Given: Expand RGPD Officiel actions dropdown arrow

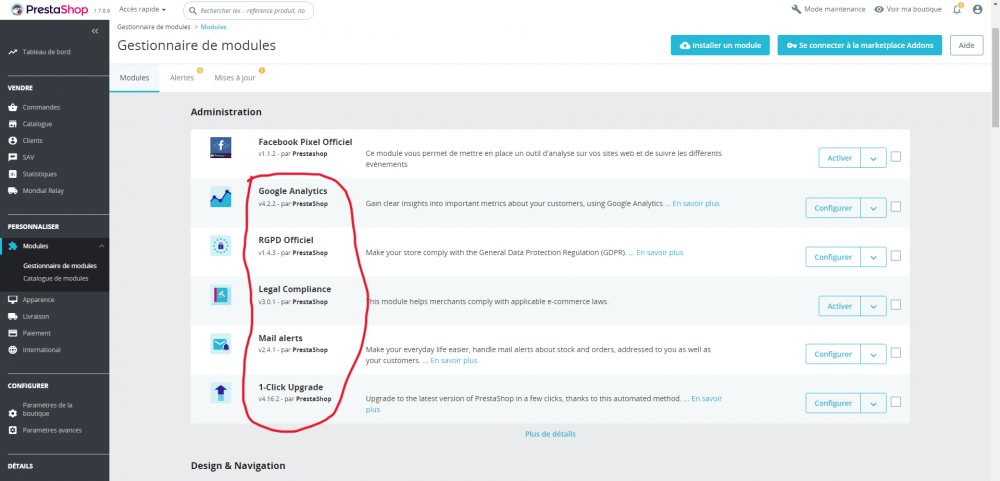Looking at the screenshot, I should (x=874, y=257).
